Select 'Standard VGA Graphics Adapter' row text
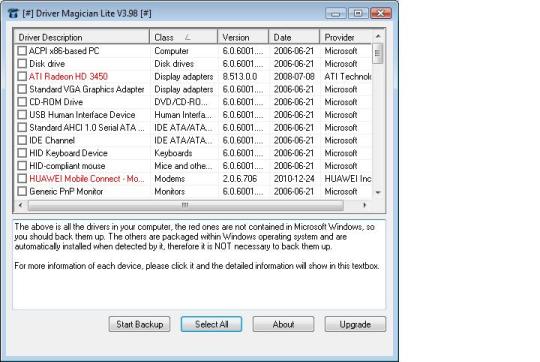Viewport: 540px width, 362px height. point(86,89)
